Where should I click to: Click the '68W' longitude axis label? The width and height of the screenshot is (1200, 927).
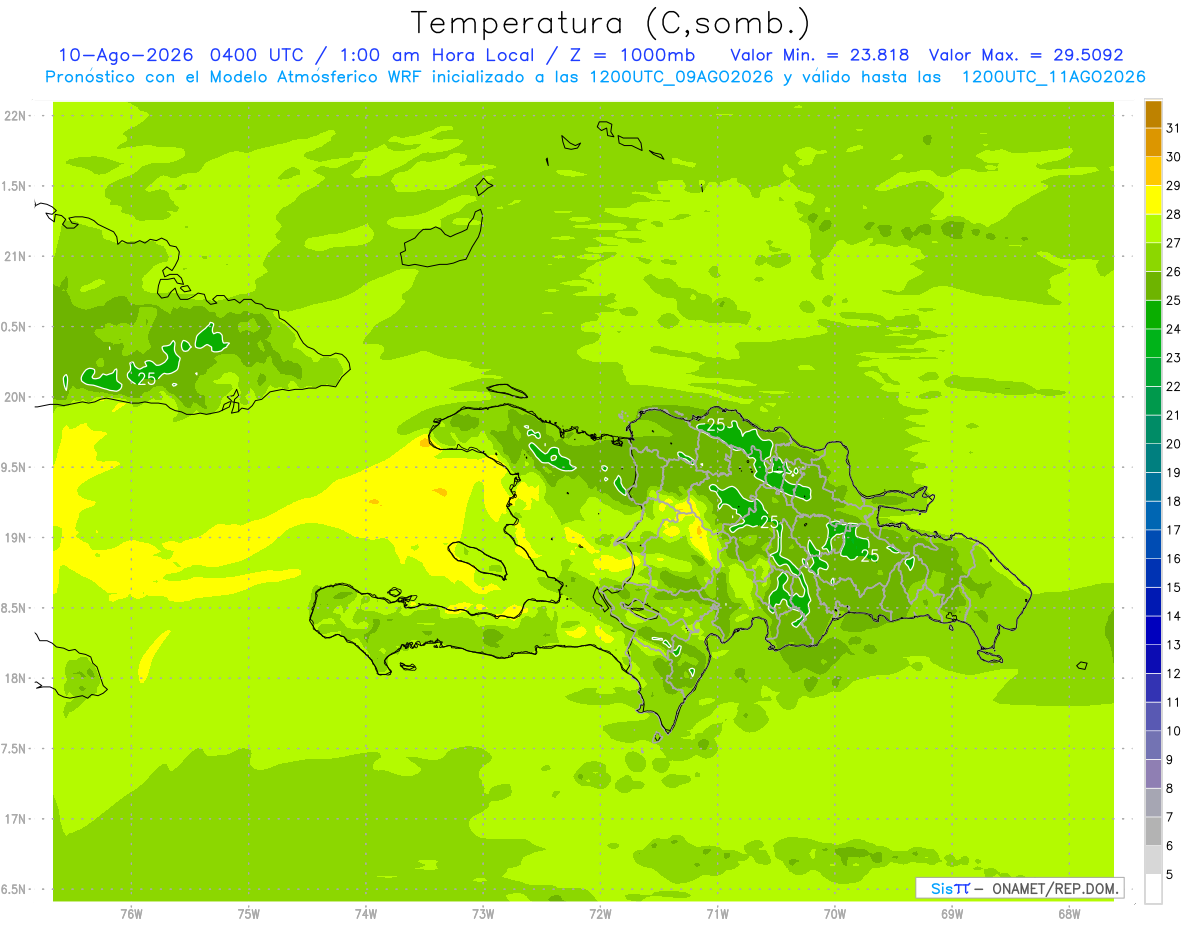coord(1069,914)
